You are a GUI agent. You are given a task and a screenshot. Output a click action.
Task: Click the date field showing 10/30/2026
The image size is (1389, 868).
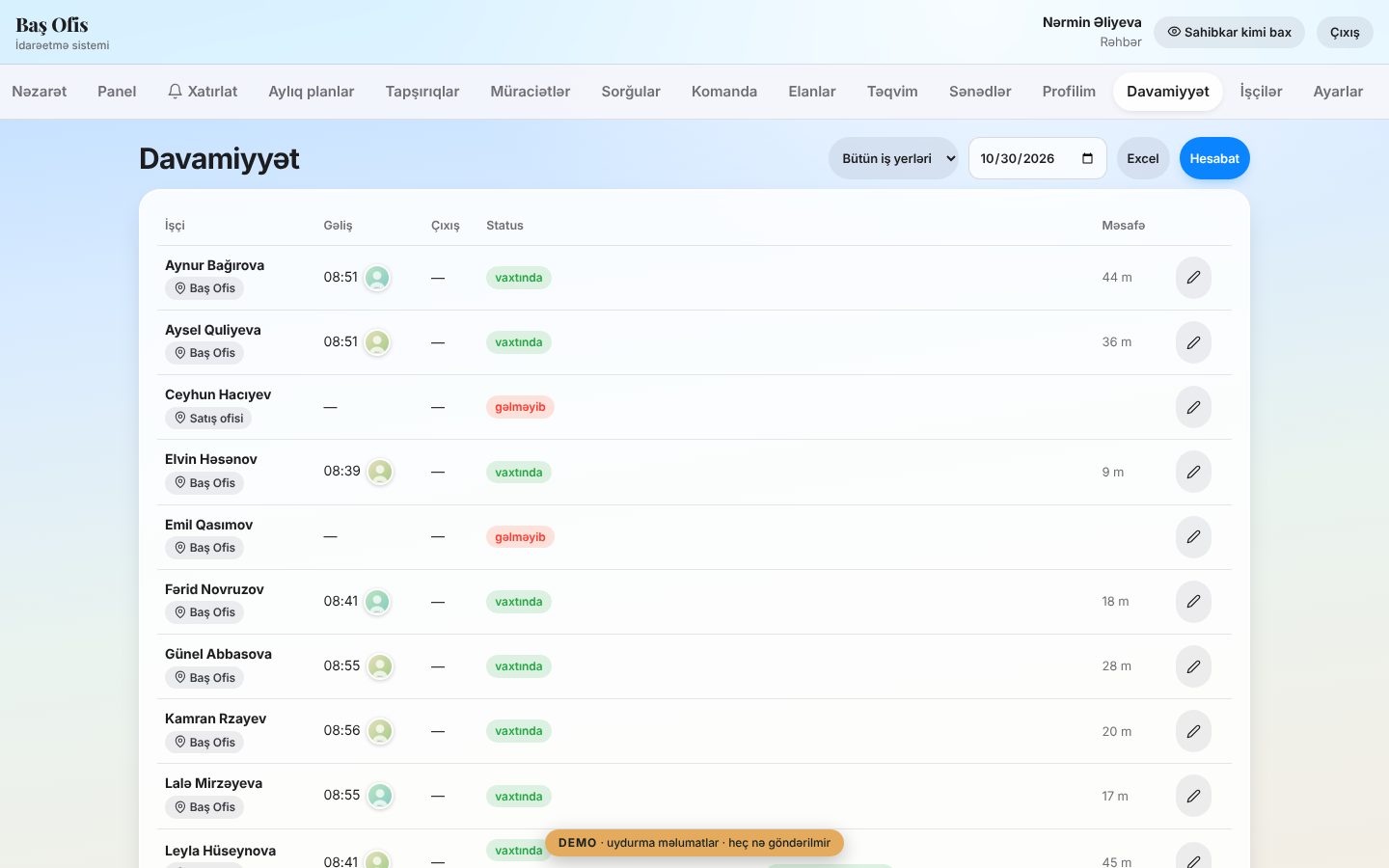point(1038,158)
